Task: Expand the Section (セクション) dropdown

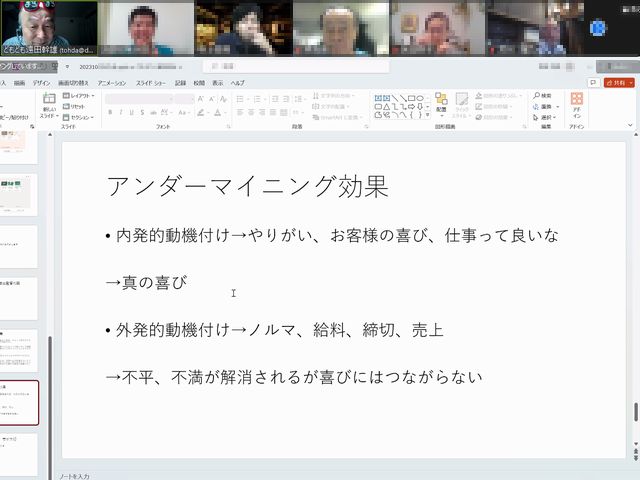Action: 82,116
